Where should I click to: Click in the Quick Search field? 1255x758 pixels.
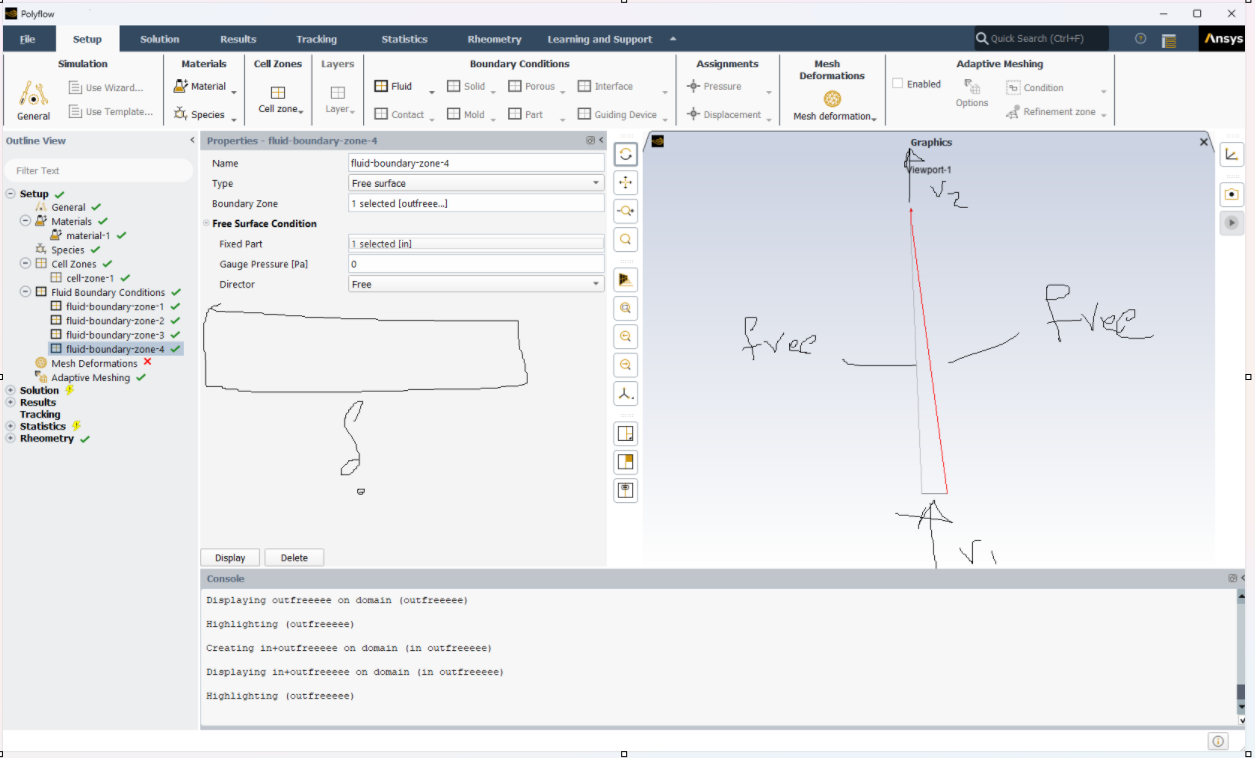[1042, 39]
